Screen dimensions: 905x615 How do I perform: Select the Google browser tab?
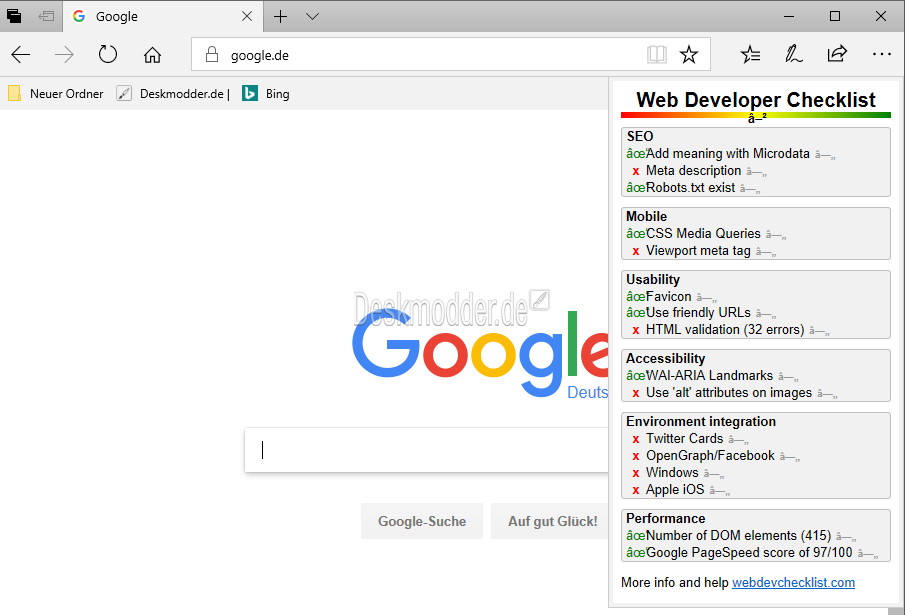163,16
